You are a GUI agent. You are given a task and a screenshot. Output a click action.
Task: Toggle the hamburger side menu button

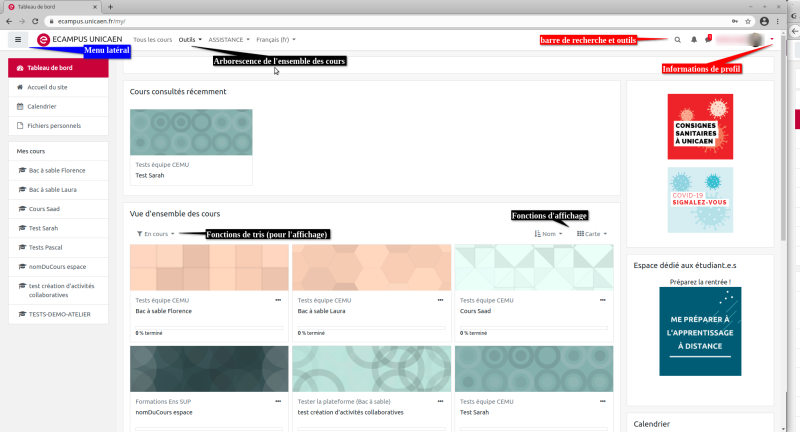coord(18,40)
